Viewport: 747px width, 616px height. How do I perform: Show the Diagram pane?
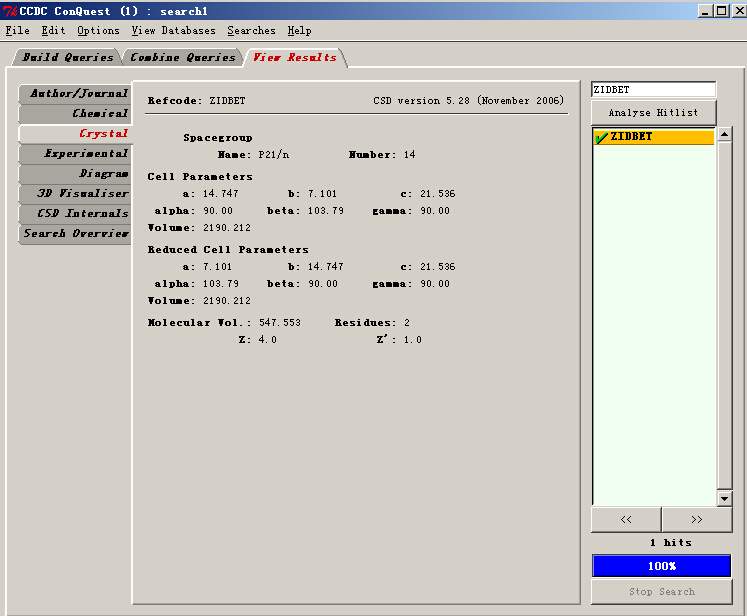coord(103,173)
